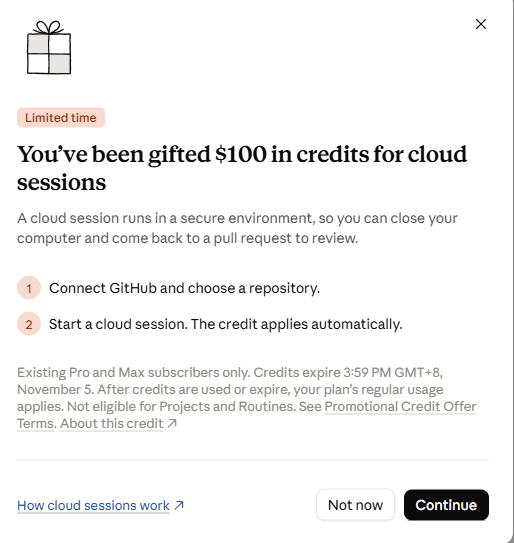
Task: Dismiss the offer with Not now
Action: click(355, 505)
